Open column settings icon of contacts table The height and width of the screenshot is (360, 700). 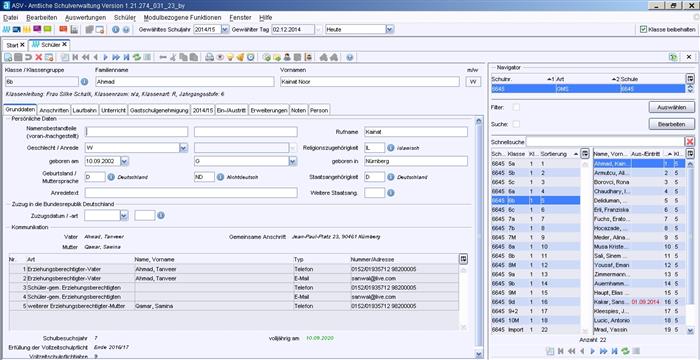coord(463,259)
